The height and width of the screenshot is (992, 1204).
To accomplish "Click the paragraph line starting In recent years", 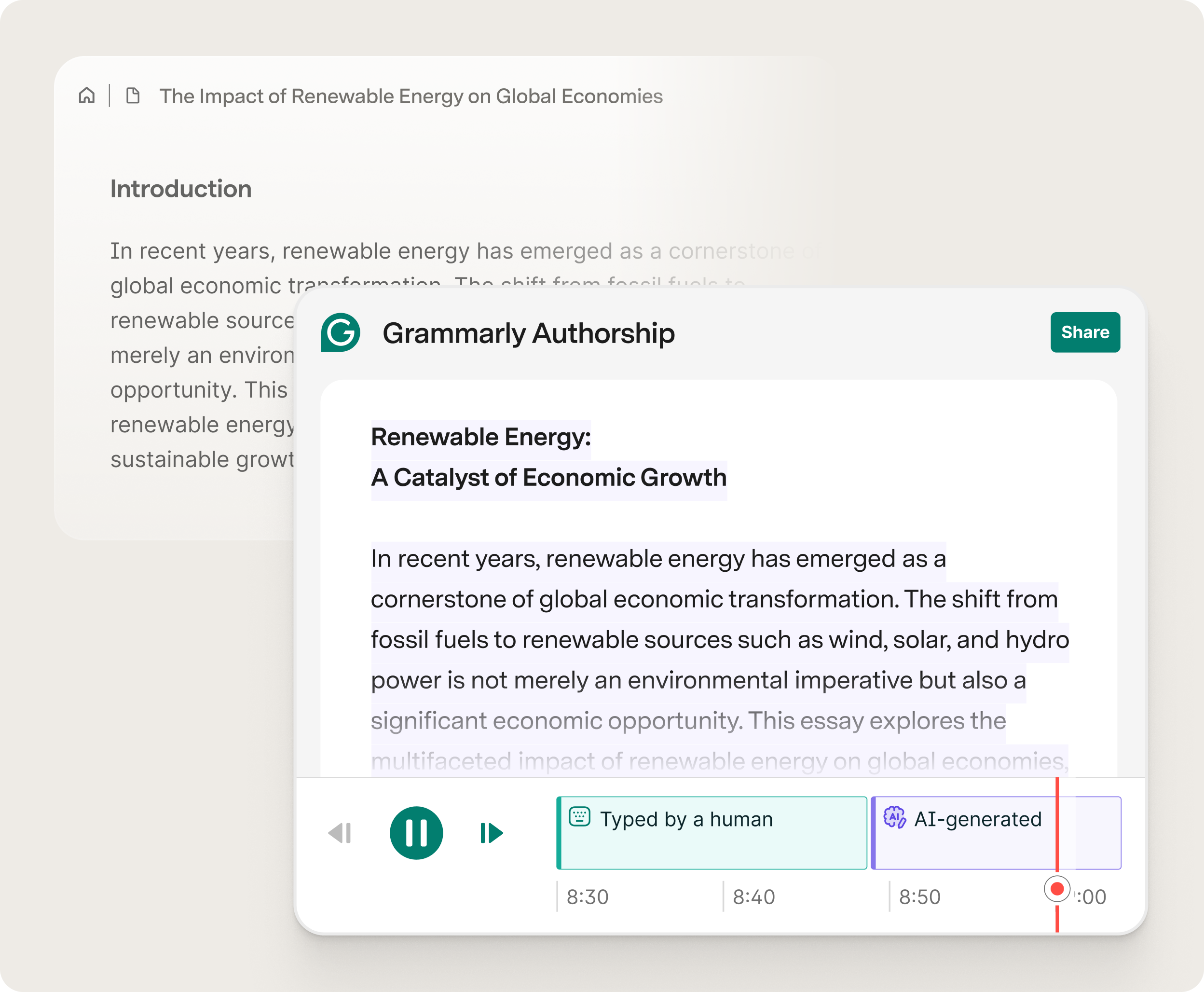I will [x=658, y=558].
